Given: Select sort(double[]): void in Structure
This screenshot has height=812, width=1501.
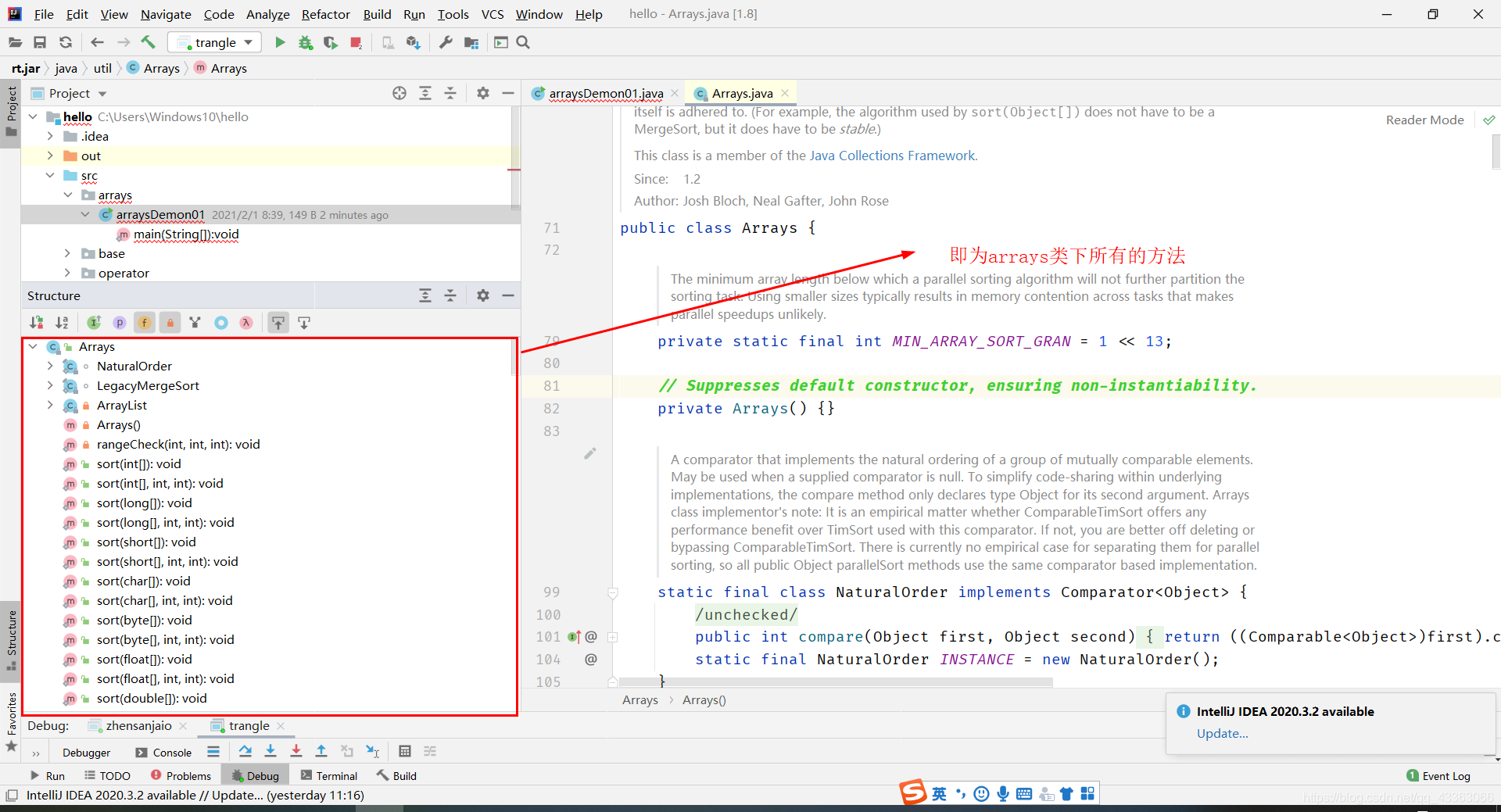Looking at the screenshot, I should [152, 698].
